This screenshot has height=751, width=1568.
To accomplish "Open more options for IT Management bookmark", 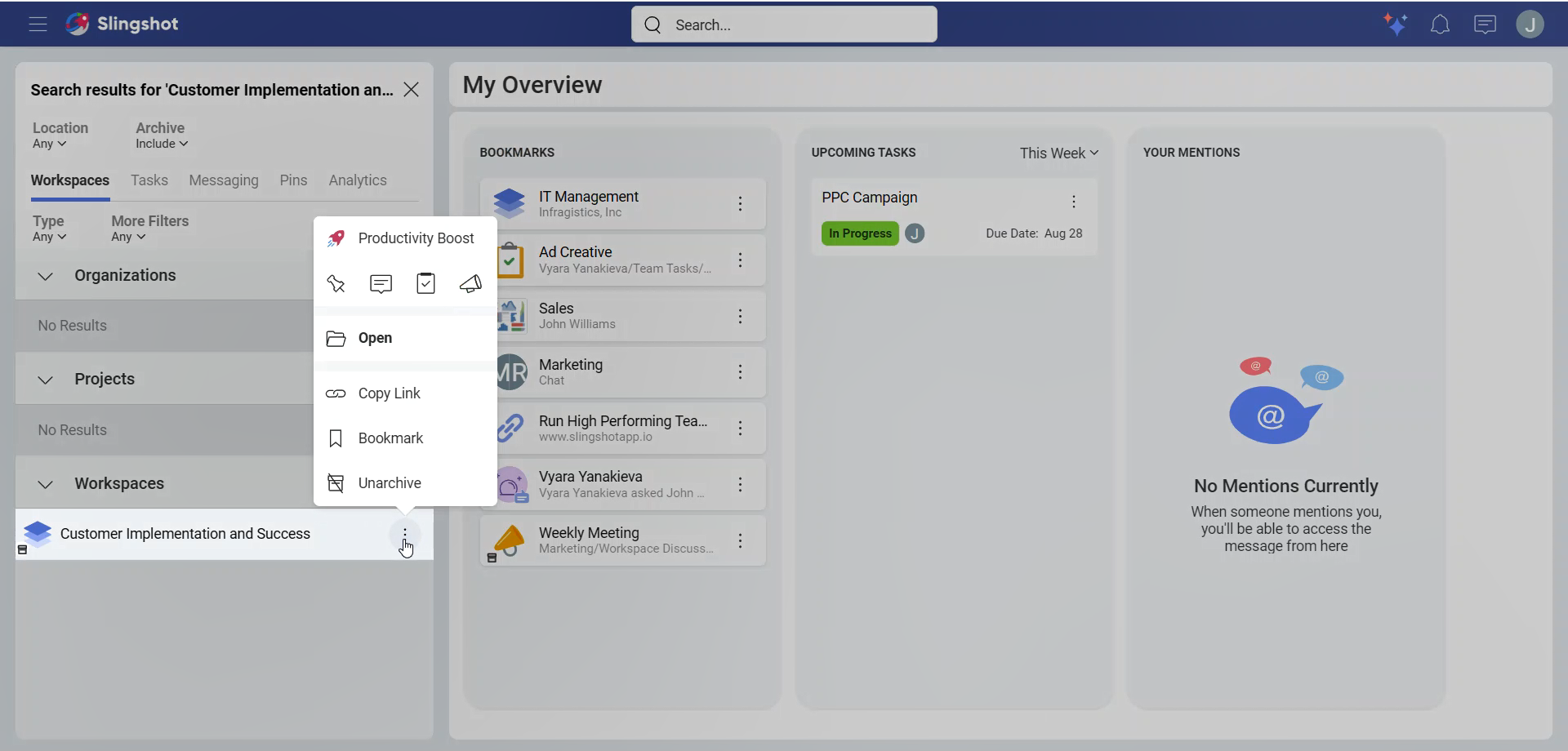I will [740, 204].
